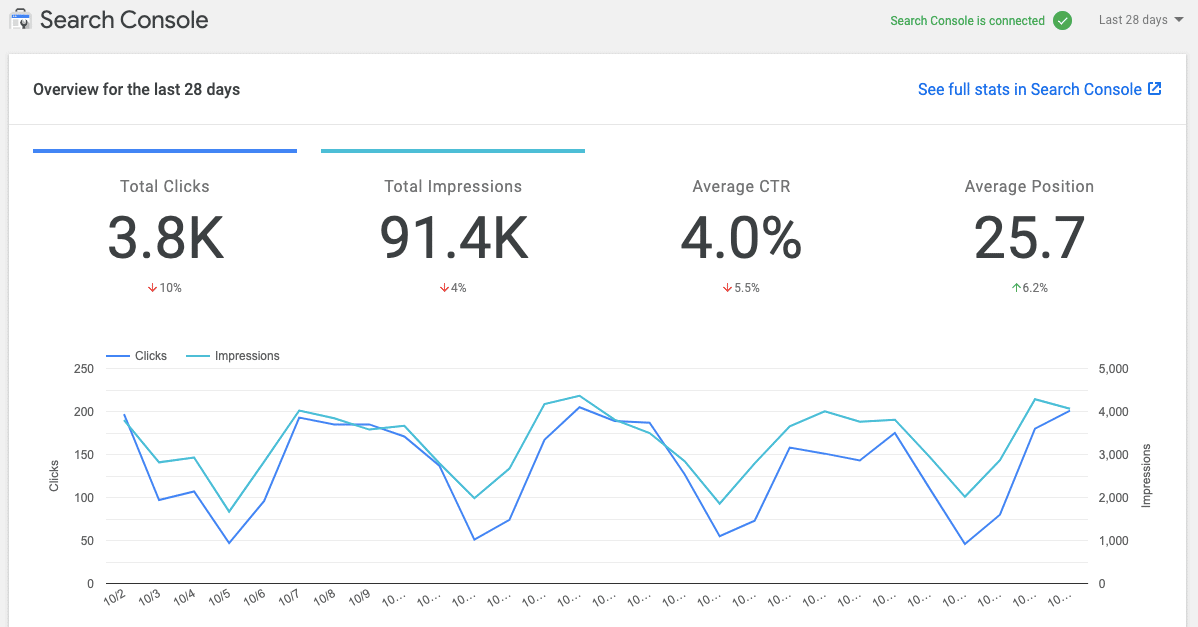Click the 10/4 date label on chart axis
The image size is (1198, 627).
point(184,598)
